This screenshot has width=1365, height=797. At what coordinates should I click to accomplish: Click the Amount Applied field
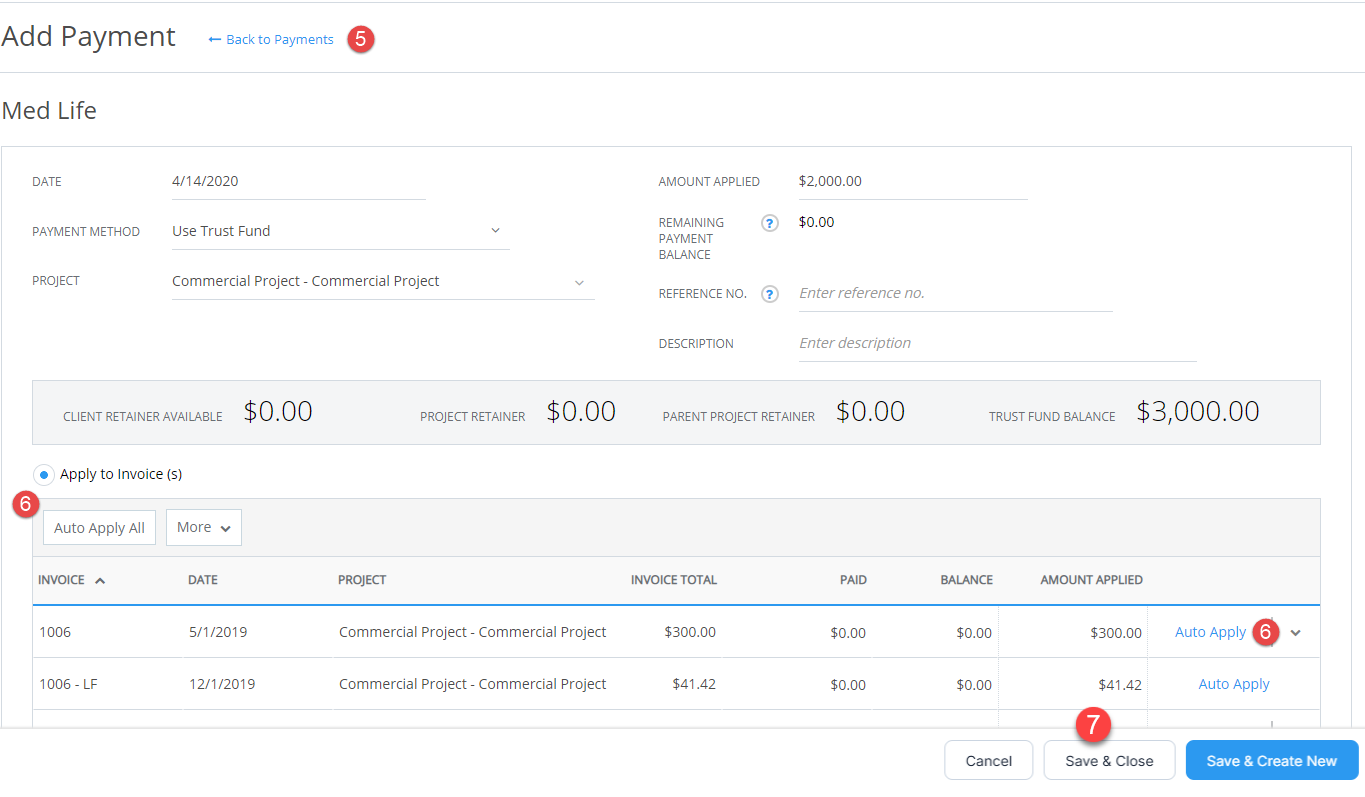pos(912,182)
